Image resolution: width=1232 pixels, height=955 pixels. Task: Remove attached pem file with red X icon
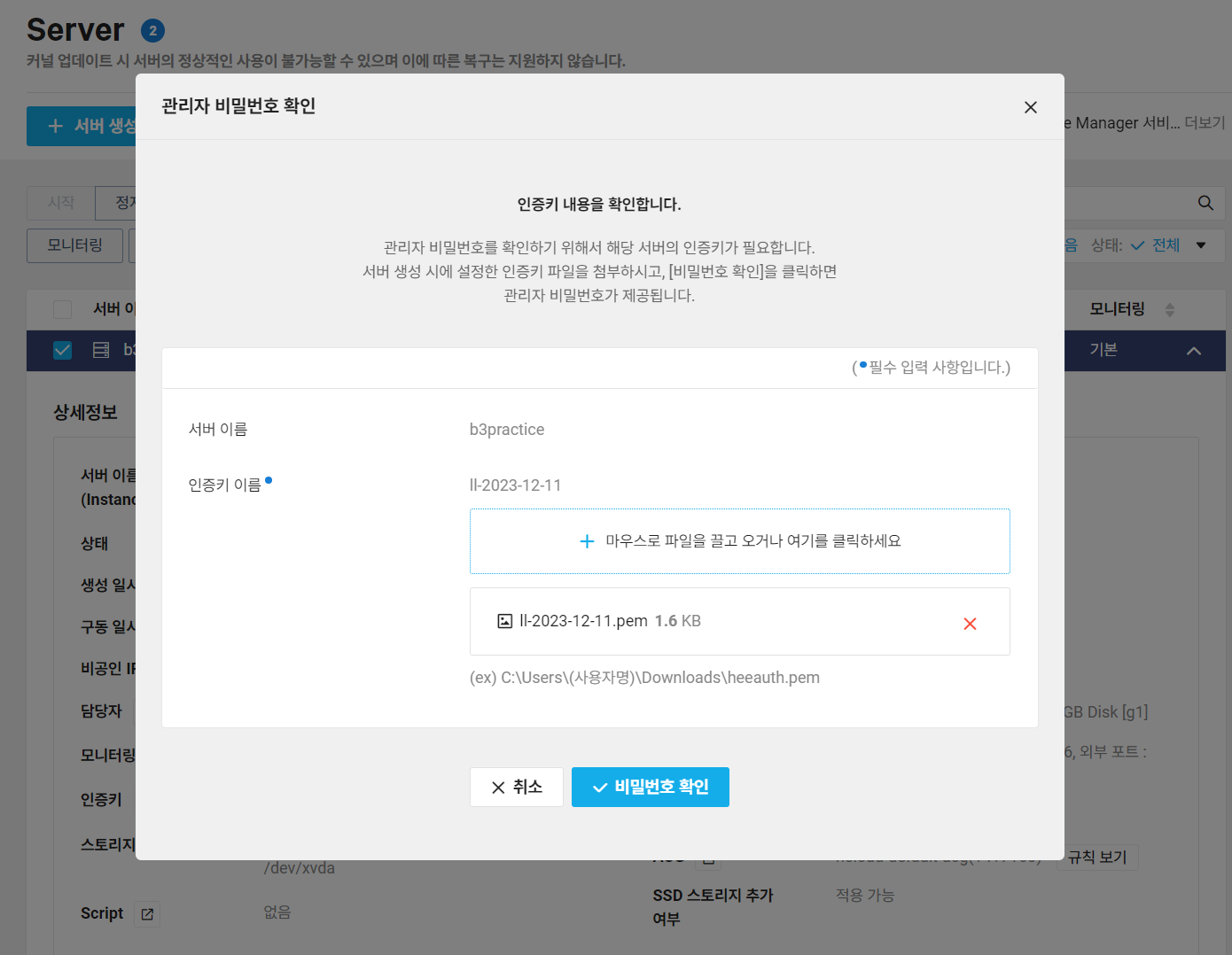[x=970, y=624]
